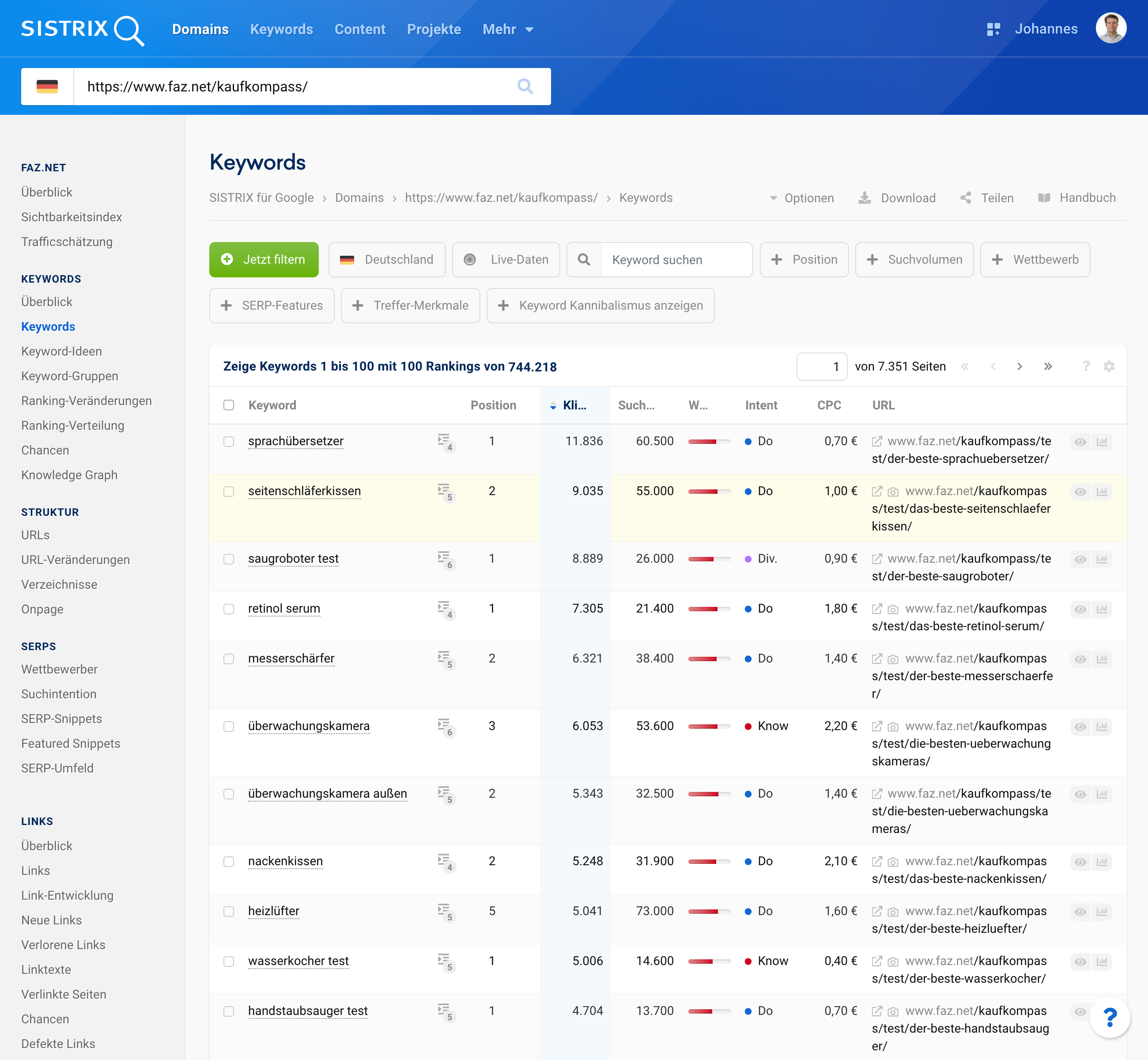This screenshot has width=1148, height=1060.
Task: Click the Download icon in the options bar
Action: [x=864, y=198]
